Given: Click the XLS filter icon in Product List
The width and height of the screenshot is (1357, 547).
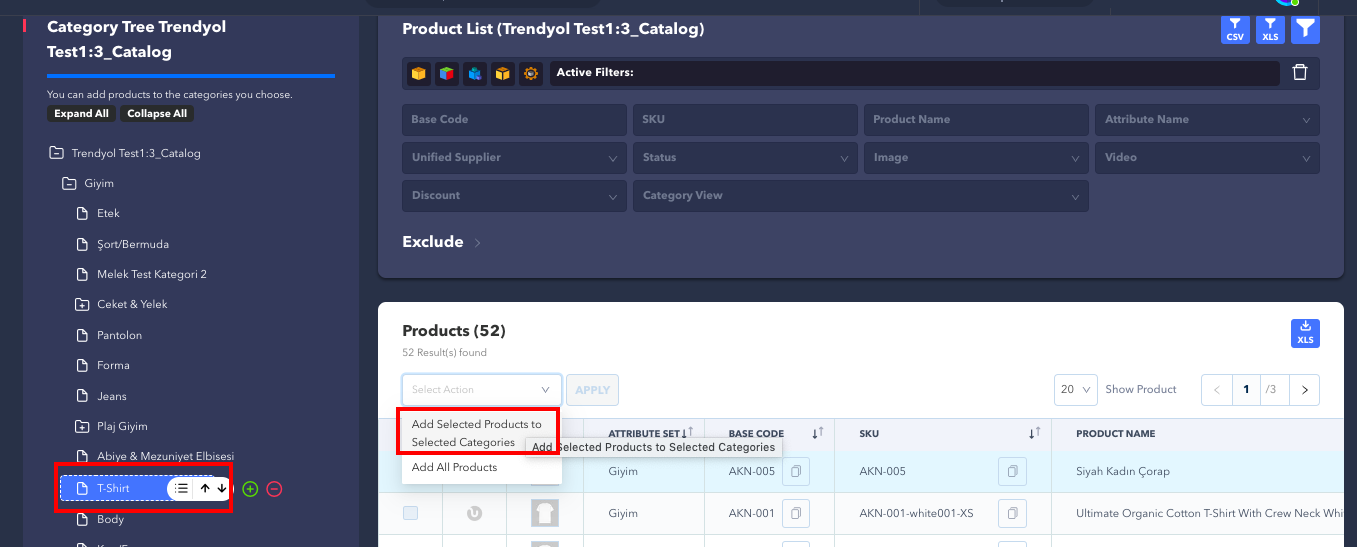Looking at the screenshot, I should [x=1270, y=29].
